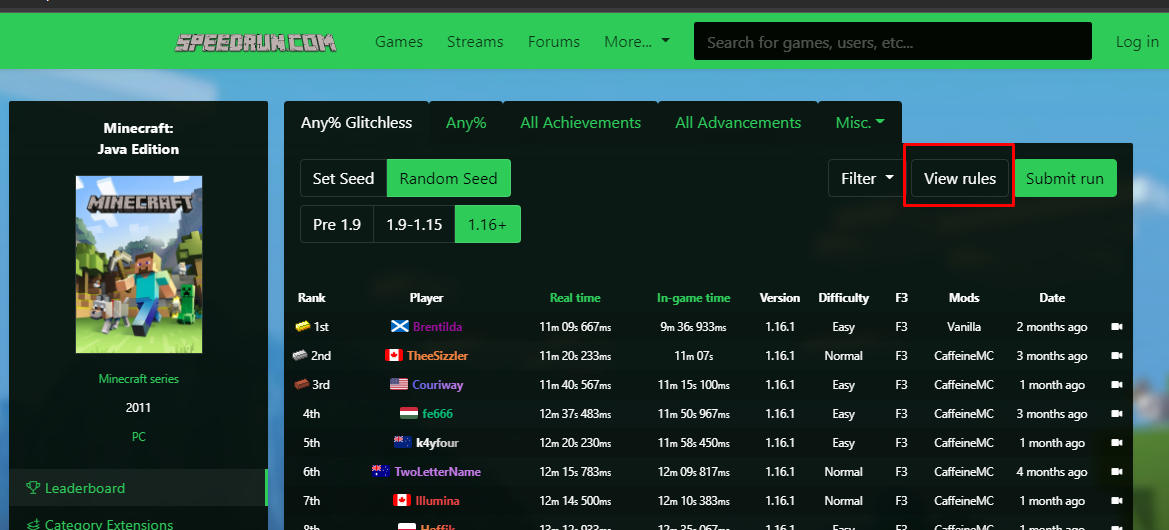
Task: Expand the Misc. category dropdown
Action: pos(860,123)
